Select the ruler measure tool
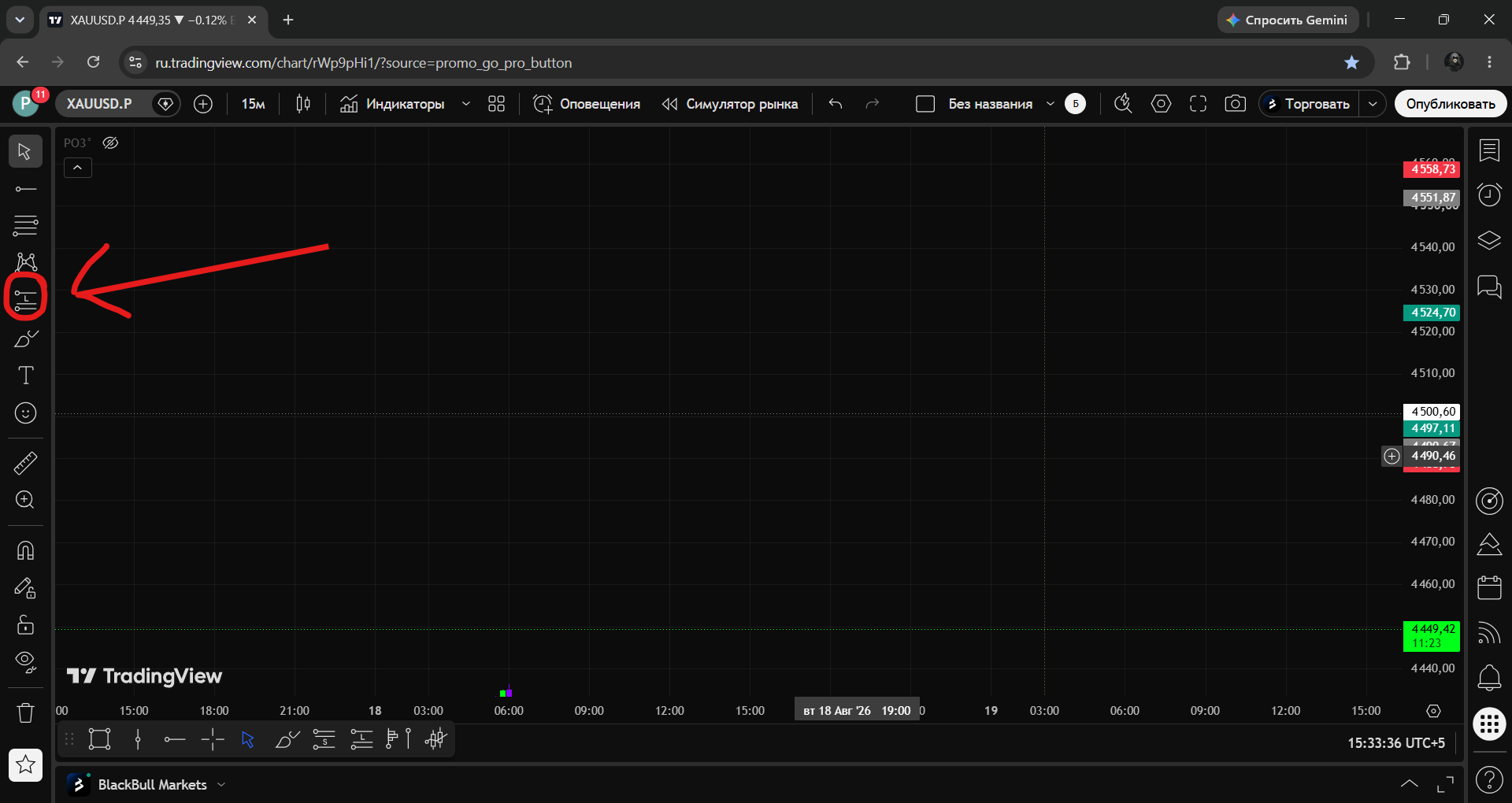Screen dimensions: 1512x803 click(25, 463)
